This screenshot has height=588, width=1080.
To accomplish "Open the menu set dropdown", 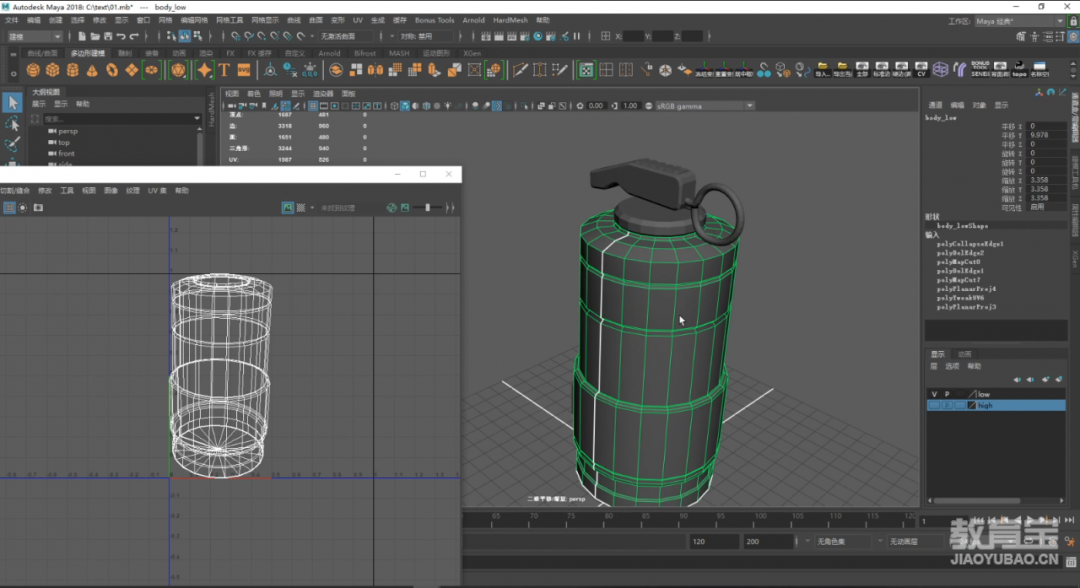I will [34, 36].
